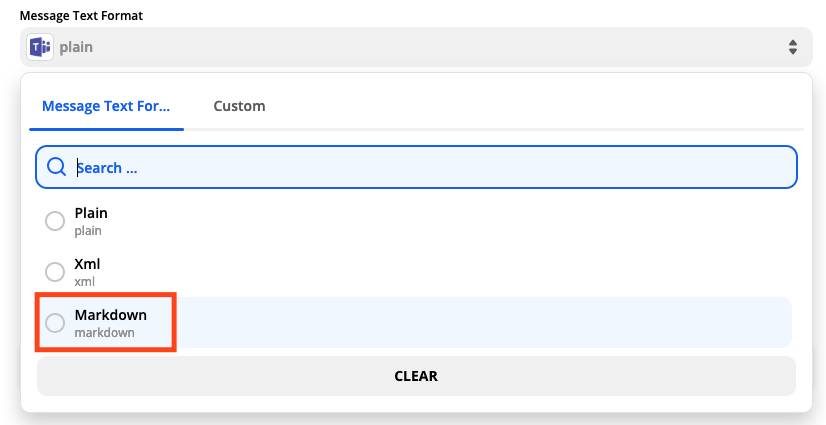Click the magnifying glass search icon

56,167
